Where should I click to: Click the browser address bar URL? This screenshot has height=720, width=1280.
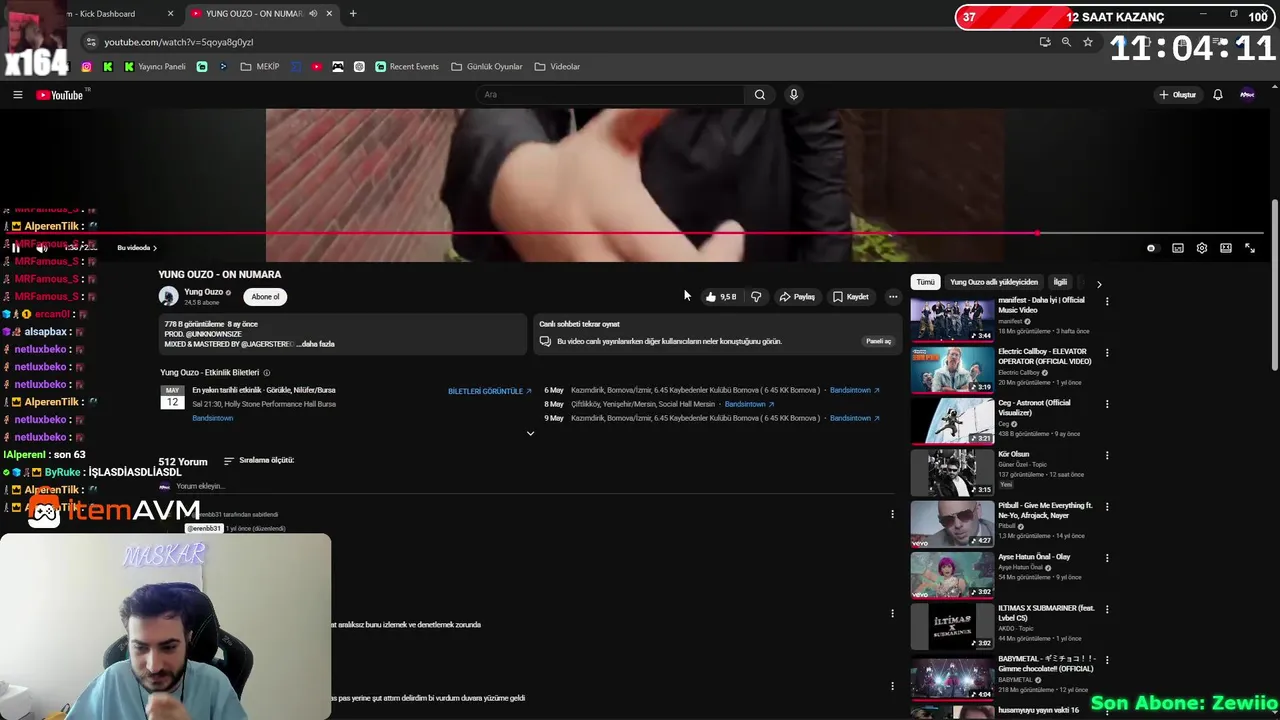click(x=179, y=42)
